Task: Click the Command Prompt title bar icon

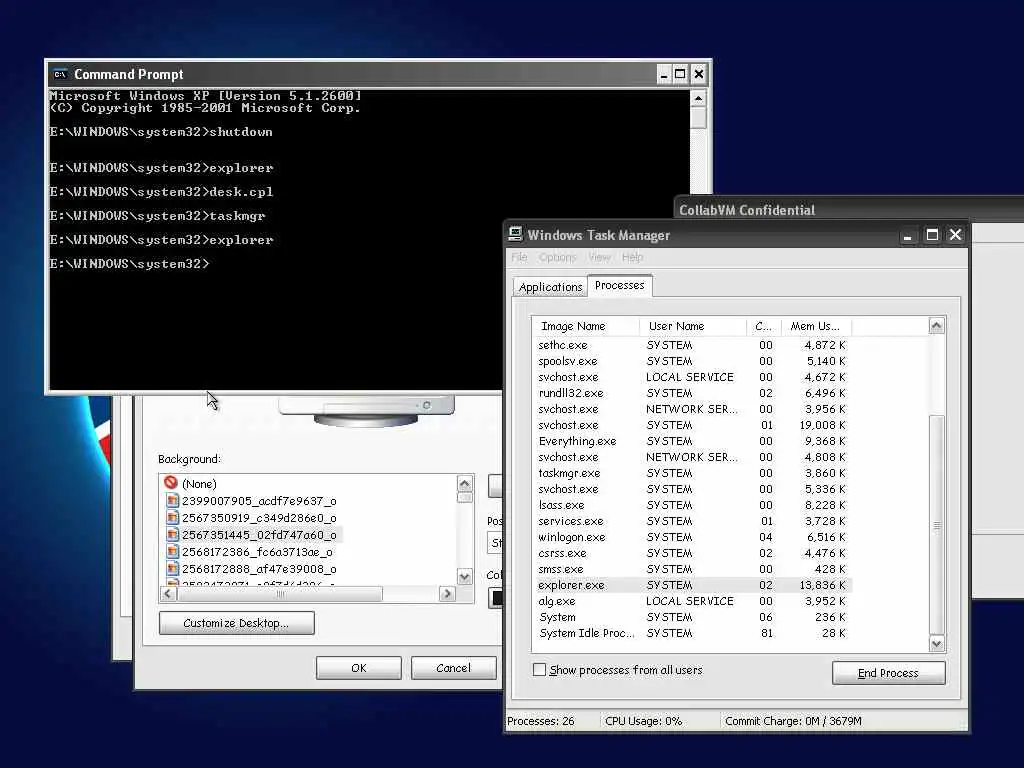Action: [x=60, y=74]
